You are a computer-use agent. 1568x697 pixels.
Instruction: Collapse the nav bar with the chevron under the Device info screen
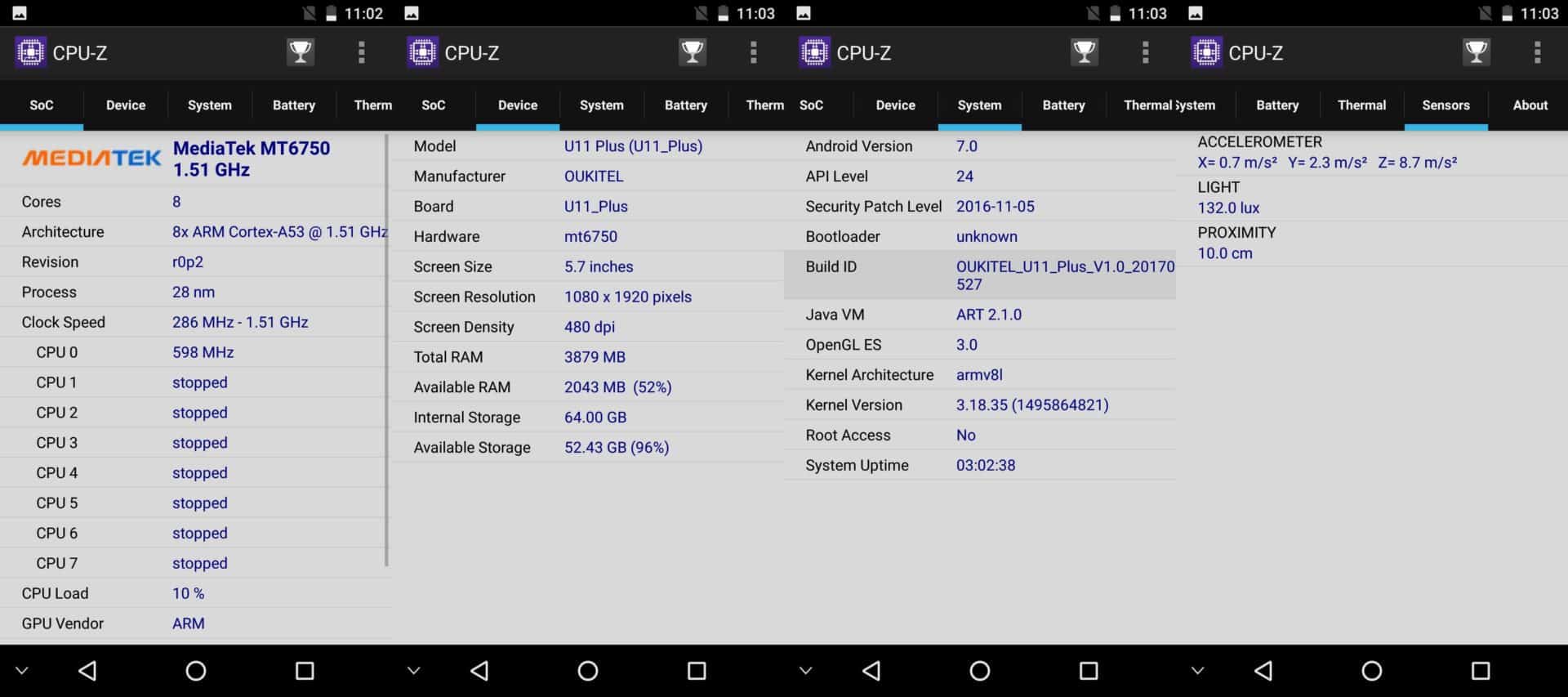pyautogui.click(x=414, y=671)
